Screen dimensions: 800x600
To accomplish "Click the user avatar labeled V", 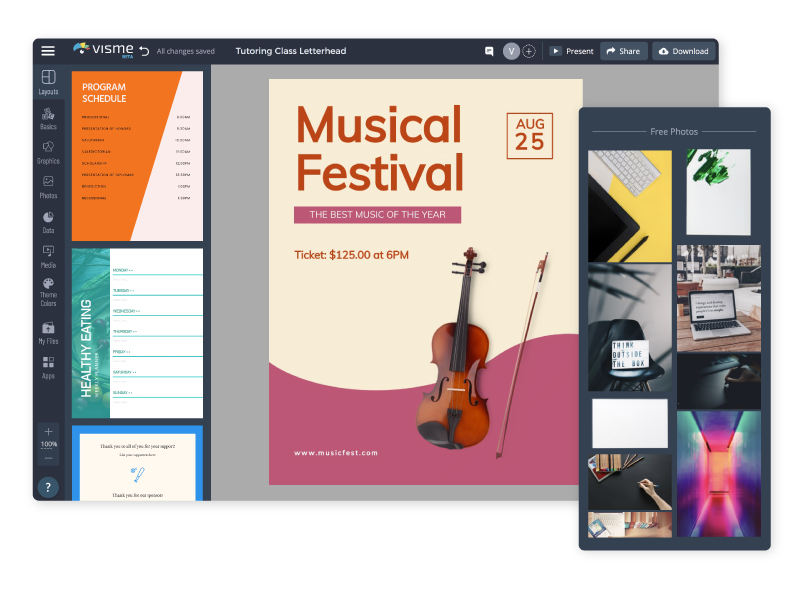I will coord(511,50).
